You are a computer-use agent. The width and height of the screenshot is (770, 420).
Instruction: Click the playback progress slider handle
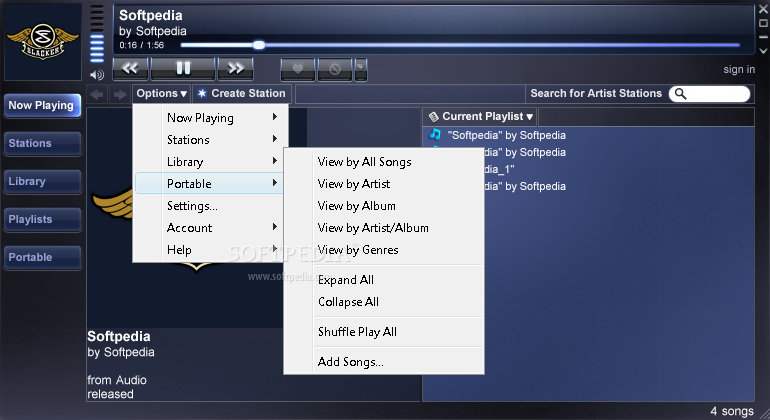(x=259, y=45)
